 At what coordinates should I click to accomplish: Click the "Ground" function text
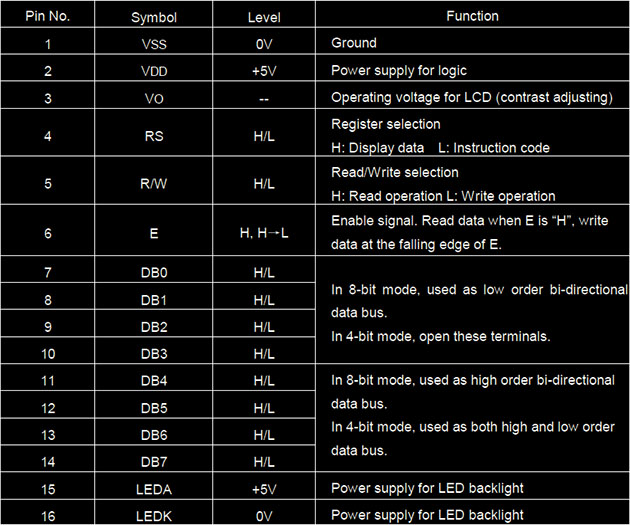[354, 44]
